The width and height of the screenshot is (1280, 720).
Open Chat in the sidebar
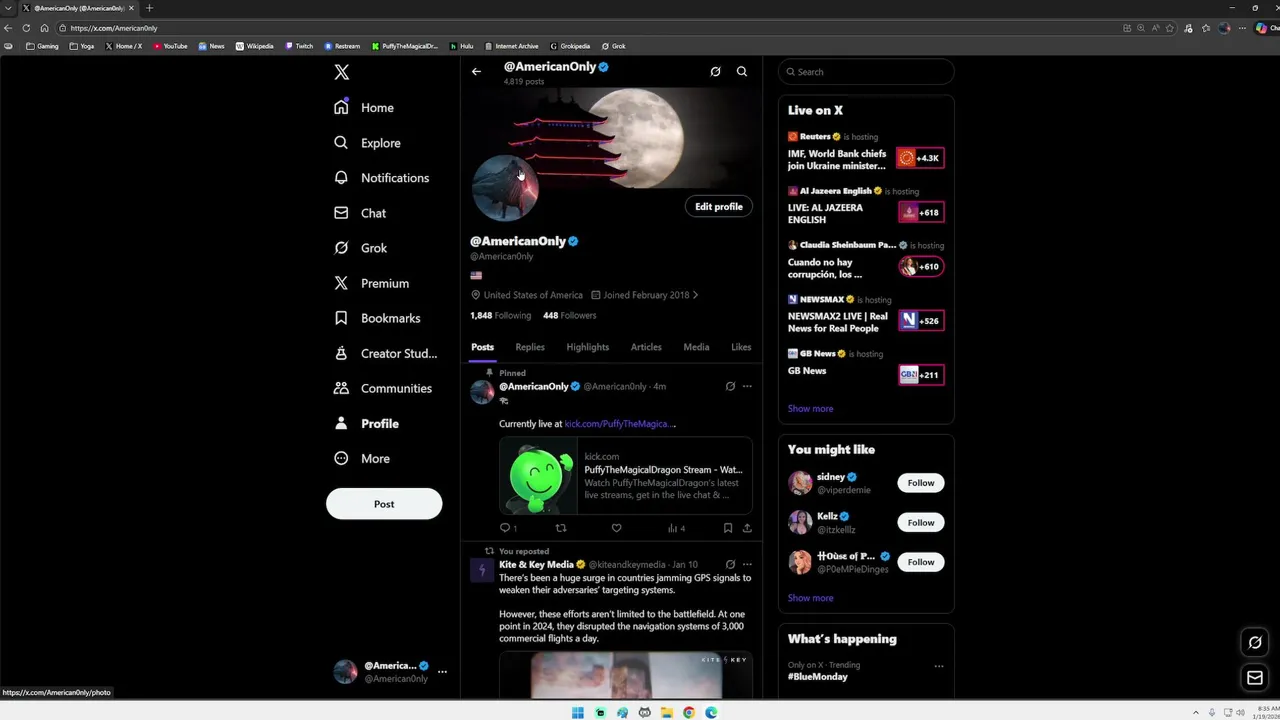(360, 213)
